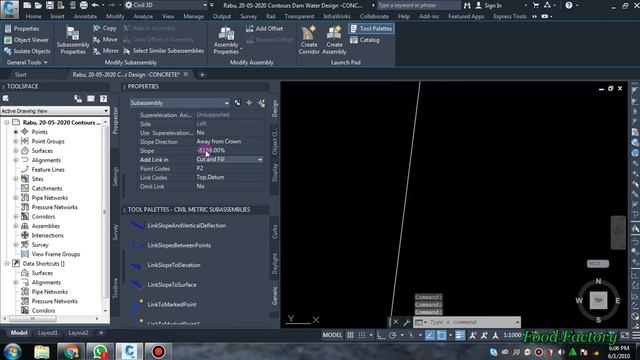Switch MODEL space button in status bar

click(332, 335)
